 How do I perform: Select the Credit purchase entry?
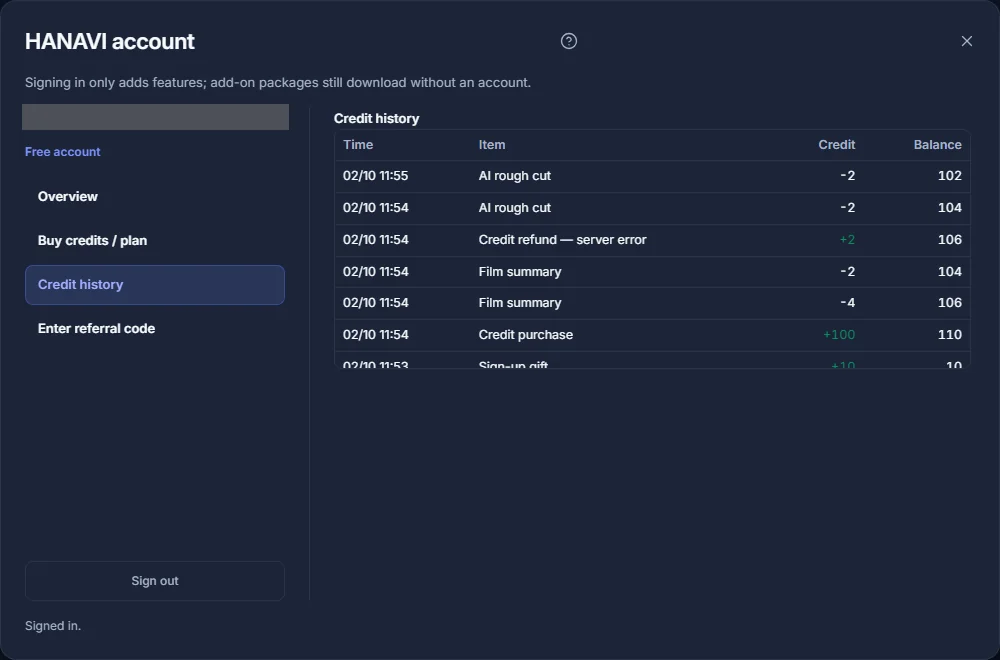pos(526,335)
